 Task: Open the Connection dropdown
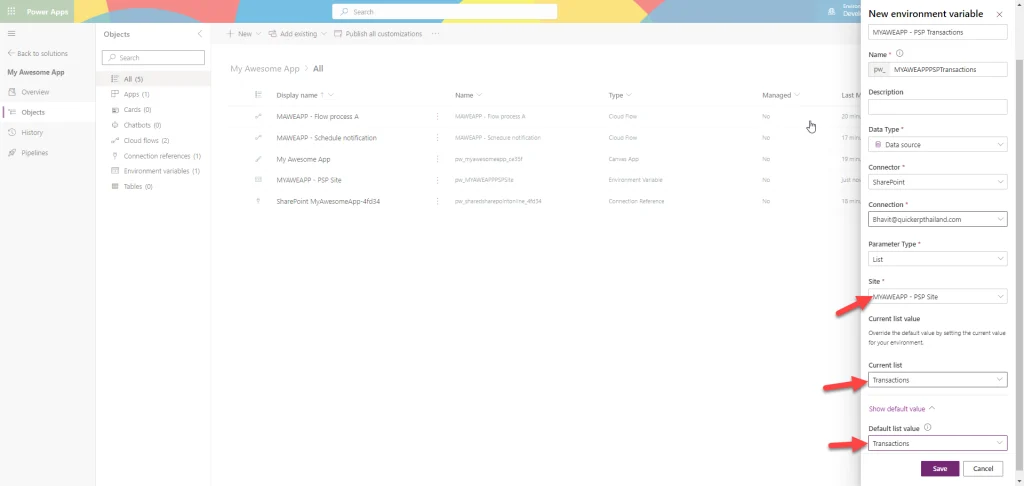coord(937,219)
